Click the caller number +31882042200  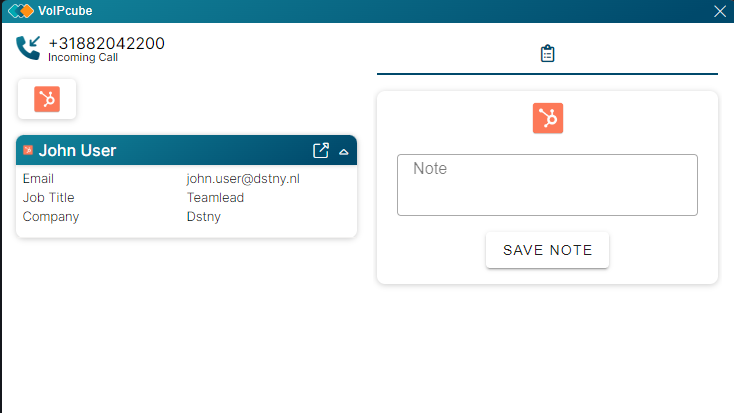tap(107, 43)
